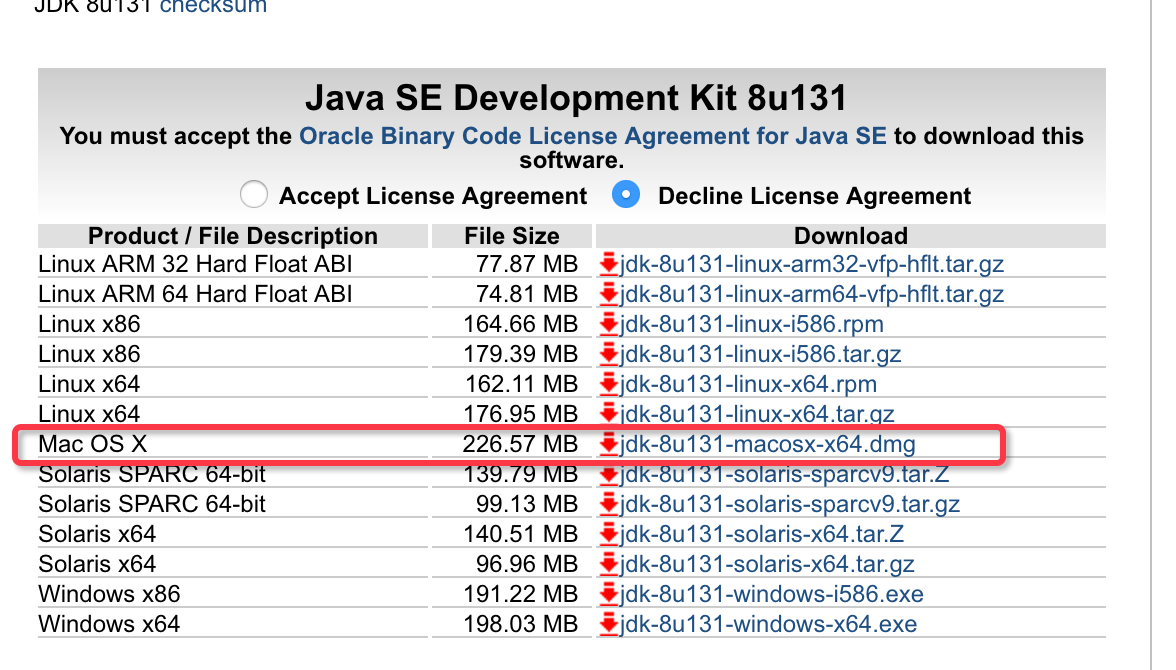The image size is (1176, 670).
Task: Click the 198.03 MB file size cell
Action: coord(512,624)
